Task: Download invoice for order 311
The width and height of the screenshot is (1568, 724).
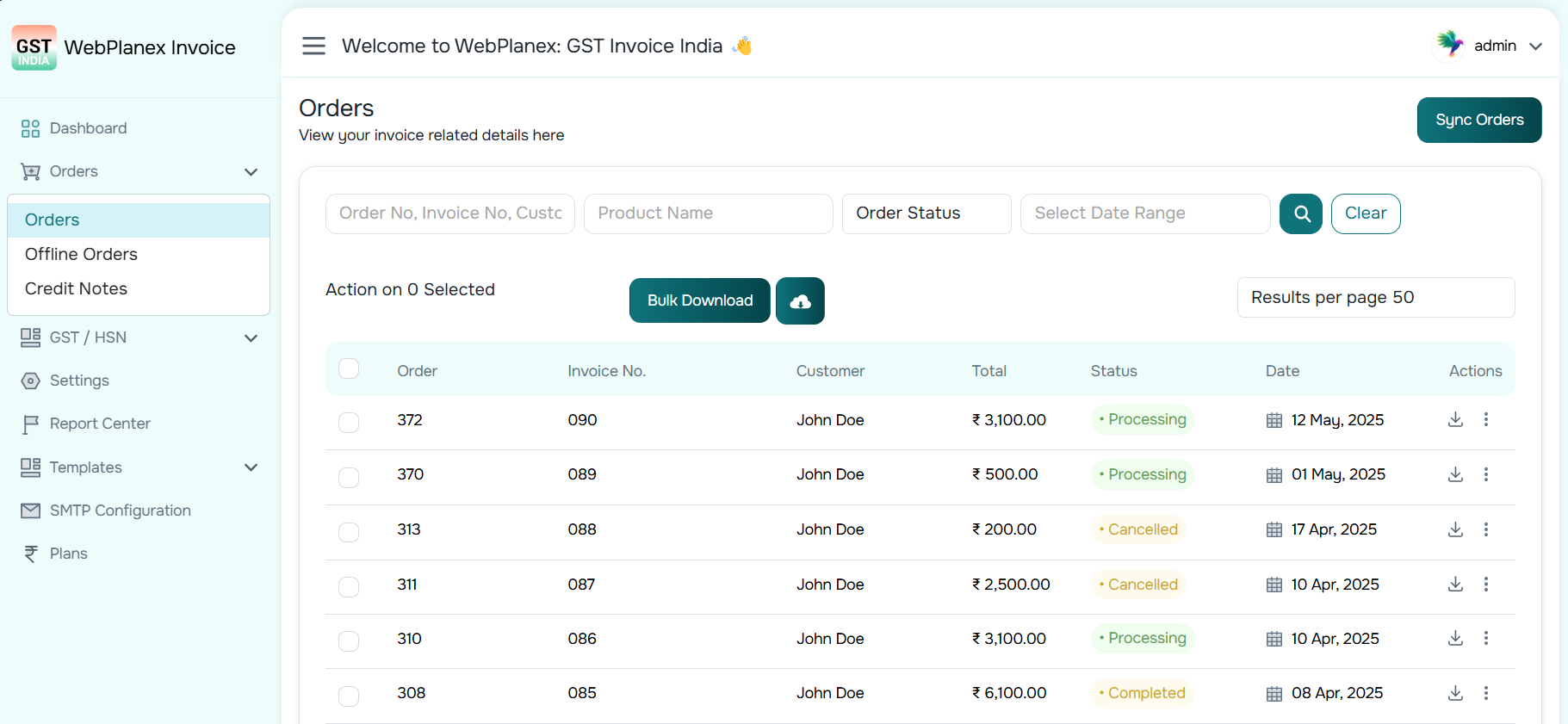Action: point(1455,584)
